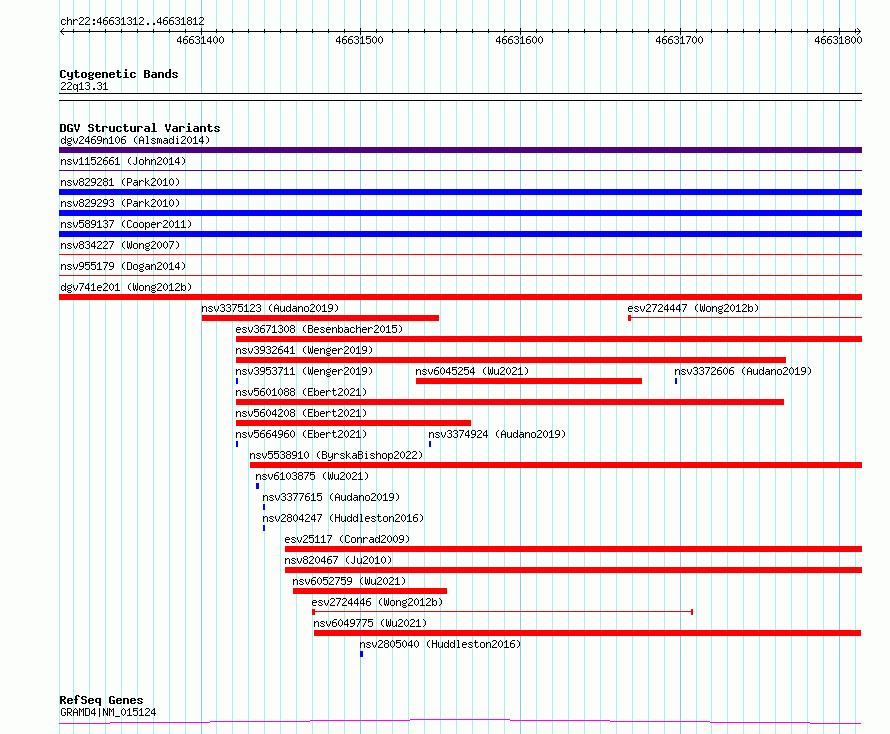890x734 pixels.
Task: Click the small blue marker under nsv2804247
Action: pos(264,529)
